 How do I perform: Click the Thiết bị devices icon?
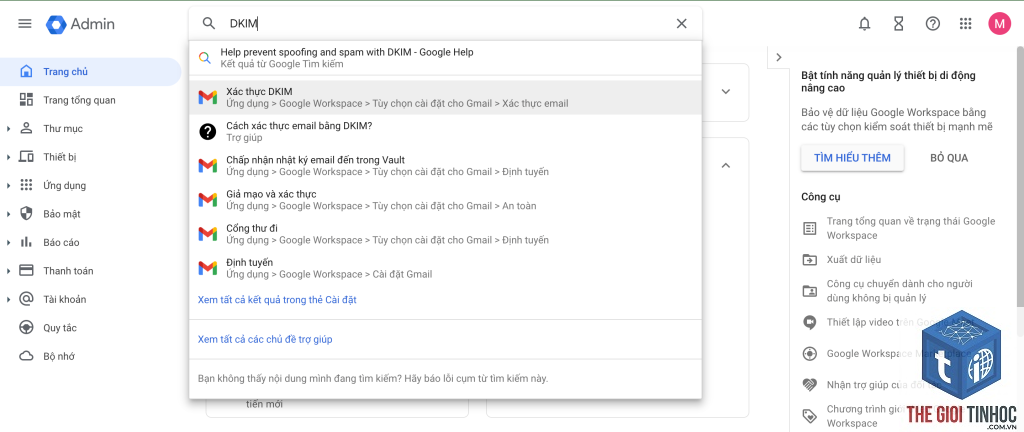(x=26, y=157)
